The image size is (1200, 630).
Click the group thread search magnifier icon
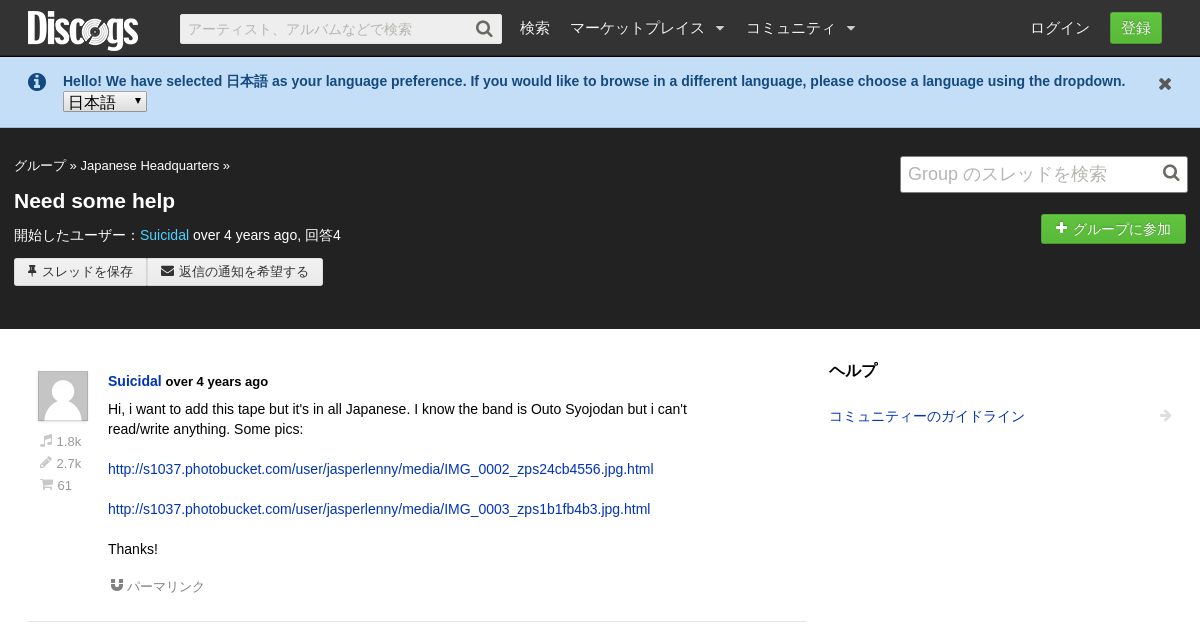coord(1171,174)
